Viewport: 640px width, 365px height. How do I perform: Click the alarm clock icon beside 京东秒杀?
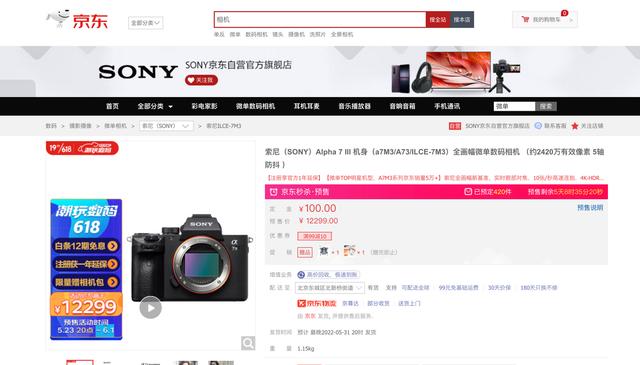[273, 191]
